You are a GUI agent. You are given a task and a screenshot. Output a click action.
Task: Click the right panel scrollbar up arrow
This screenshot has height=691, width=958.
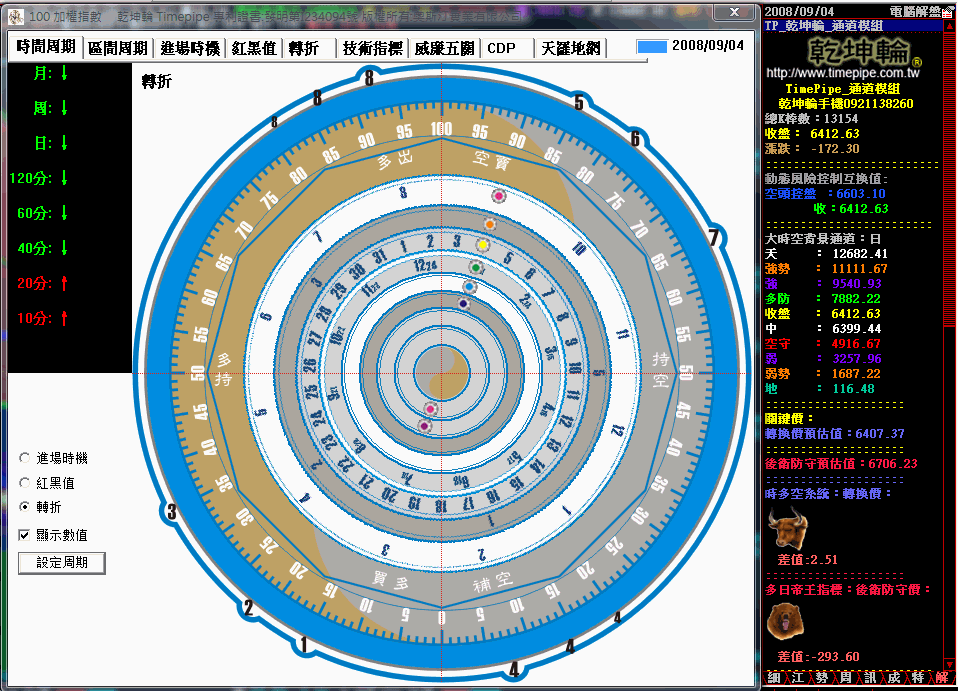pos(950,26)
